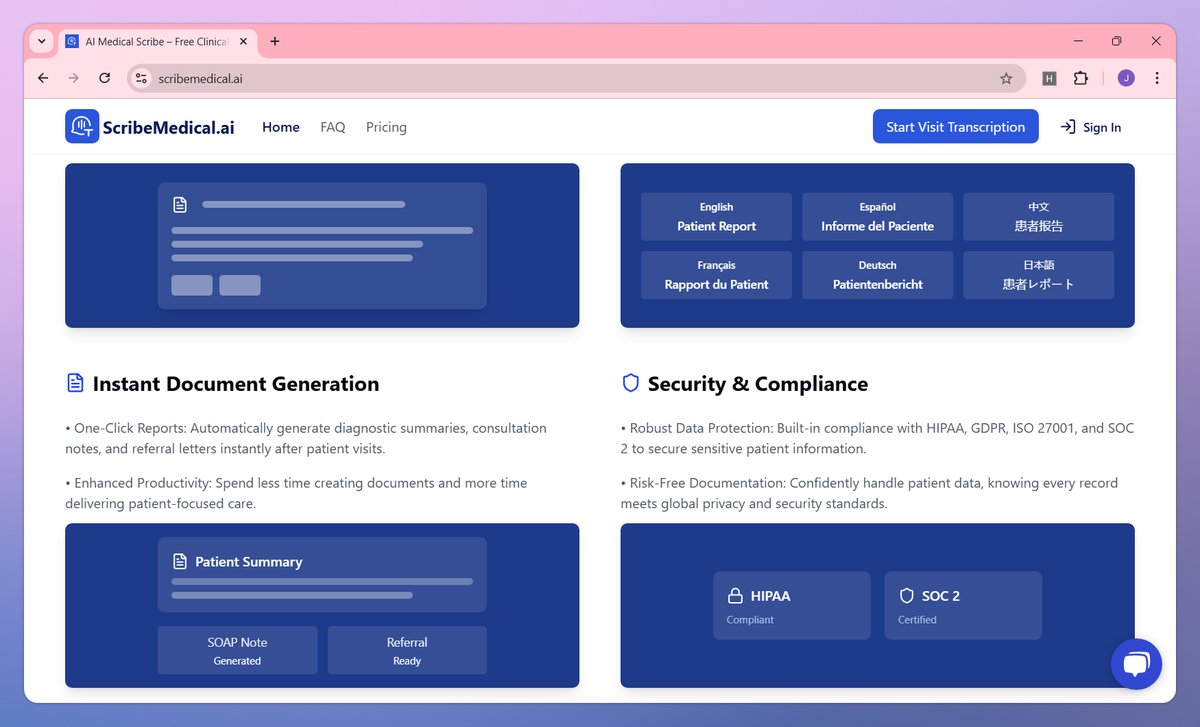Select the Pricing nav item

point(386,127)
